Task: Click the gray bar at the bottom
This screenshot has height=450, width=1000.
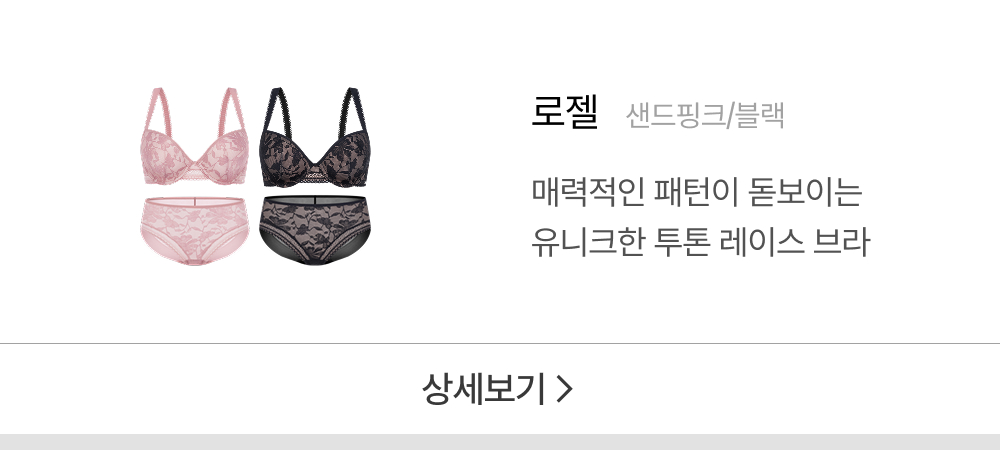Action: pyautogui.click(x=500, y=442)
